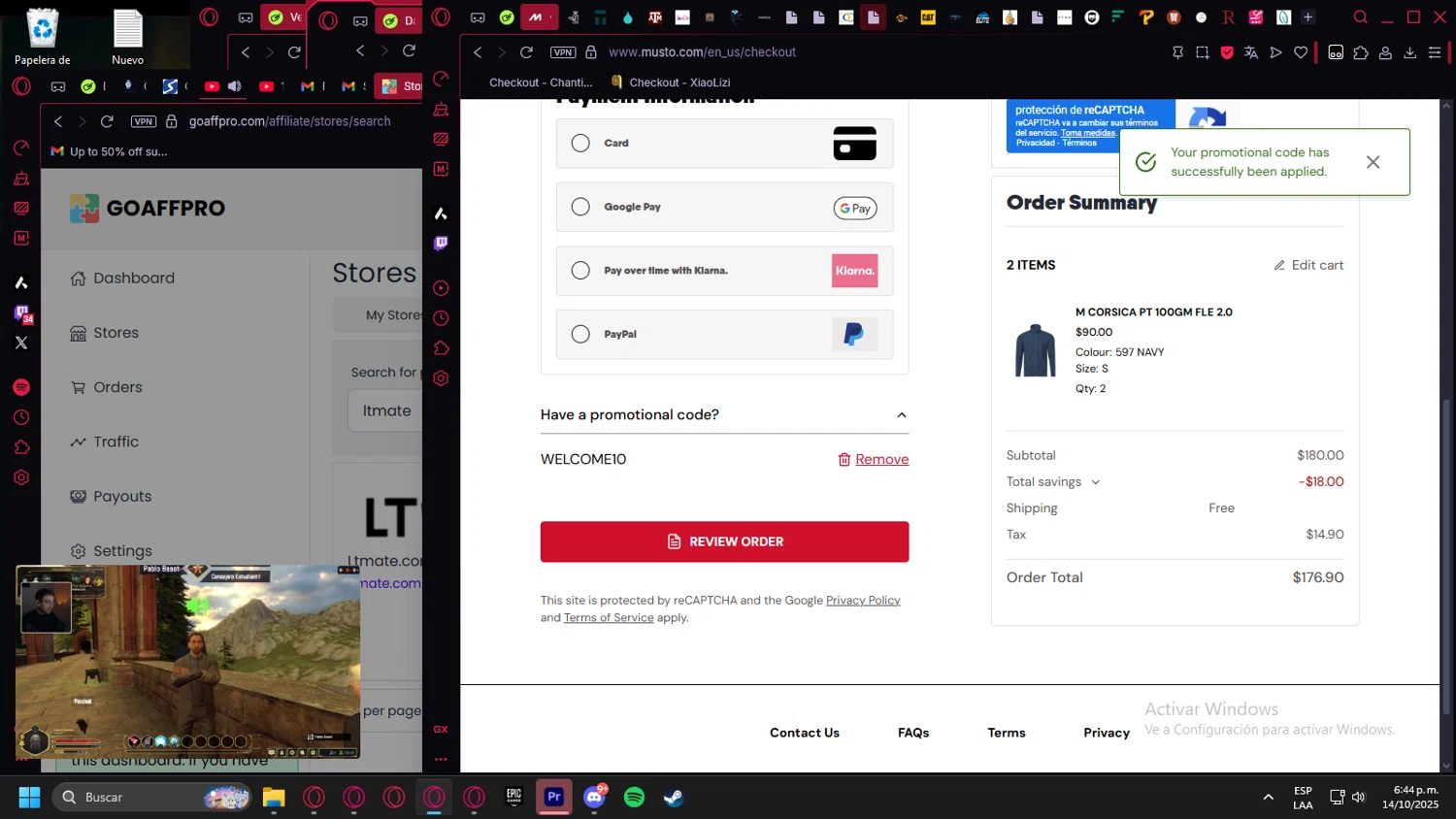Open Orders in the GoAffPro sidebar
This screenshot has height=819, width=1456.
(106, 387)
